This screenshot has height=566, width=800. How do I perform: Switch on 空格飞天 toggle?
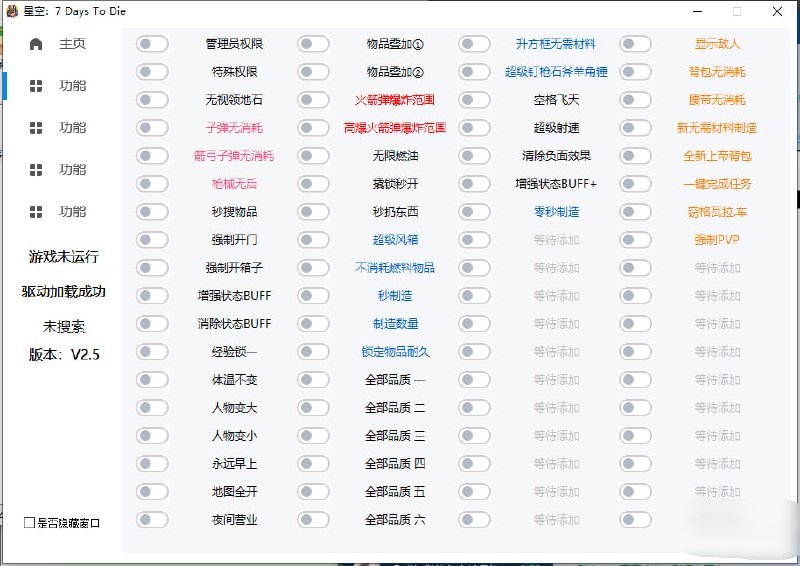[474, 100]
